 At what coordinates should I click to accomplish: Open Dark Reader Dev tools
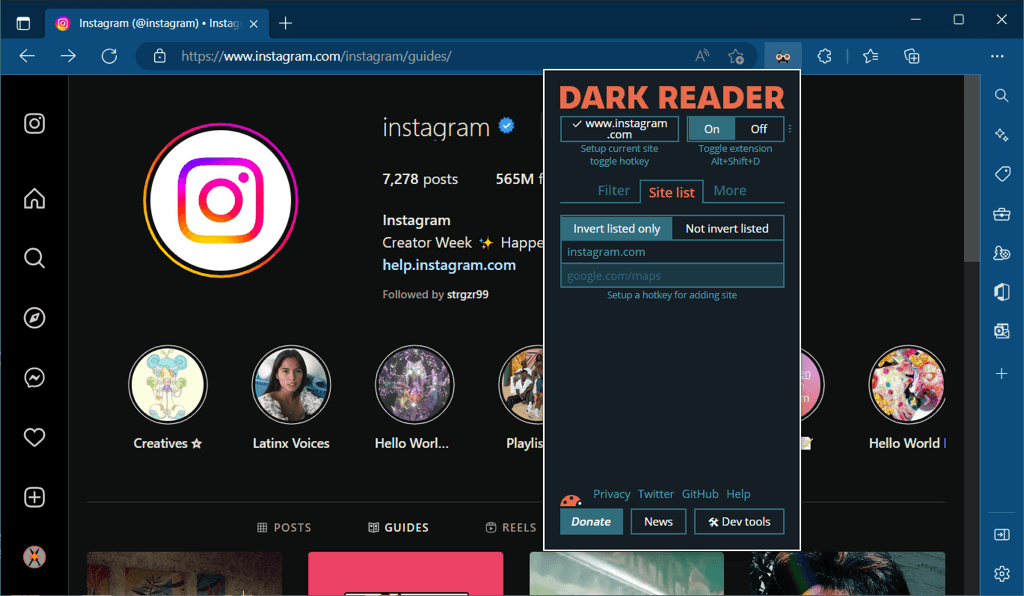pyautogui.click(x=739, y=522)
